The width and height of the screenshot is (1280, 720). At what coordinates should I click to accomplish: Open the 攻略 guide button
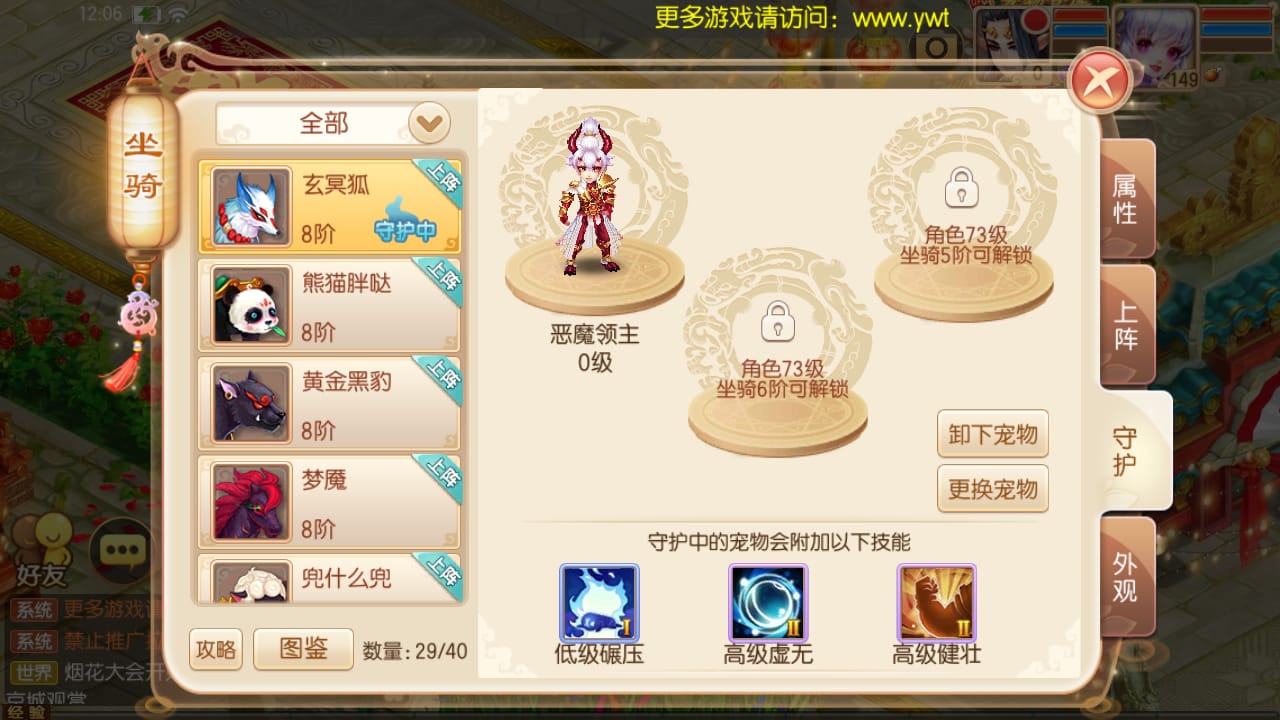click(x=216, y=649)
